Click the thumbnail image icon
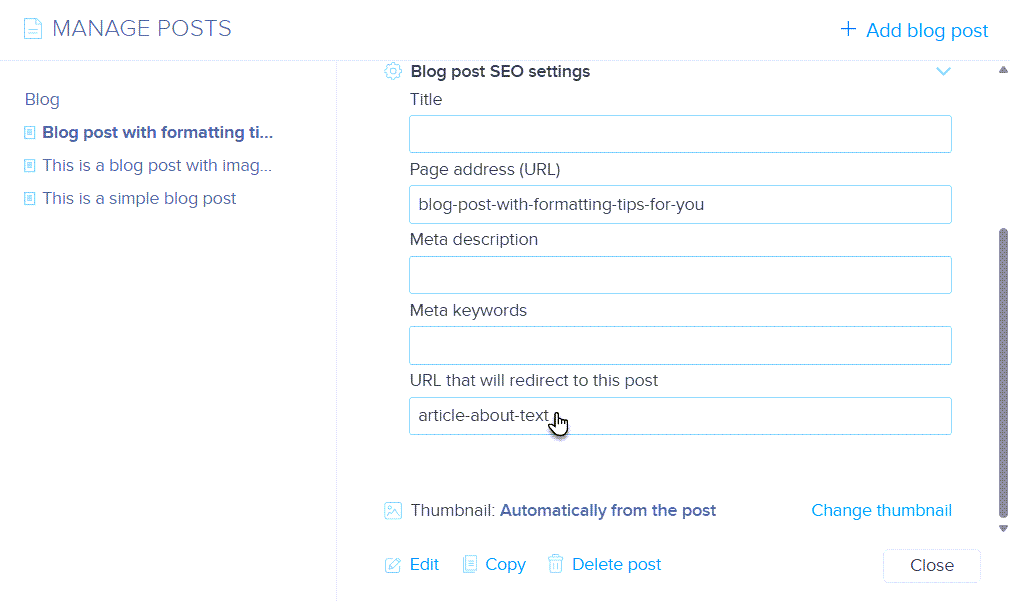The image size is (1010, 601). [x=393, y=511]
